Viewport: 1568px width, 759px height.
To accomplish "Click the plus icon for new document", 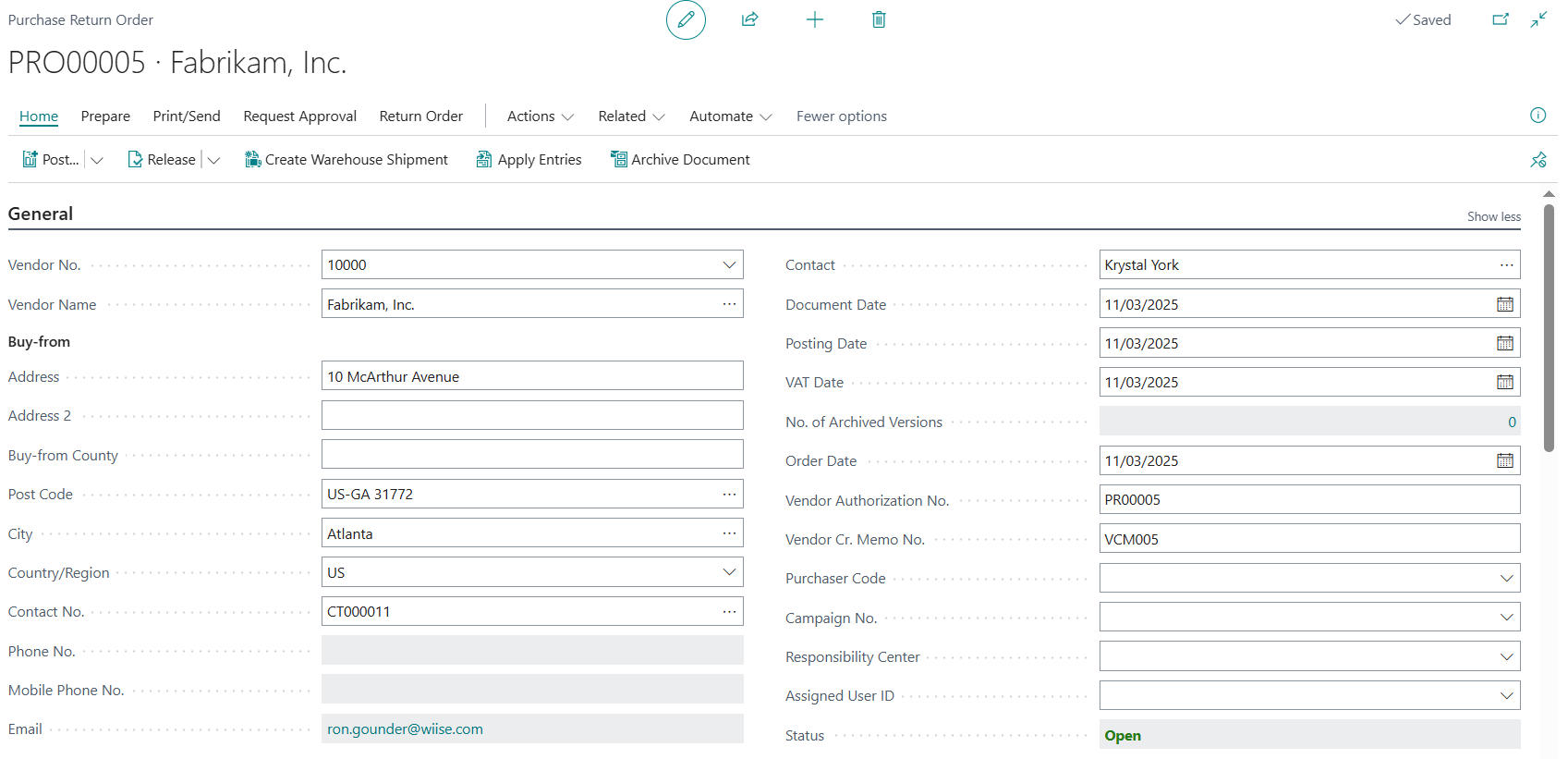I will 814,19.
